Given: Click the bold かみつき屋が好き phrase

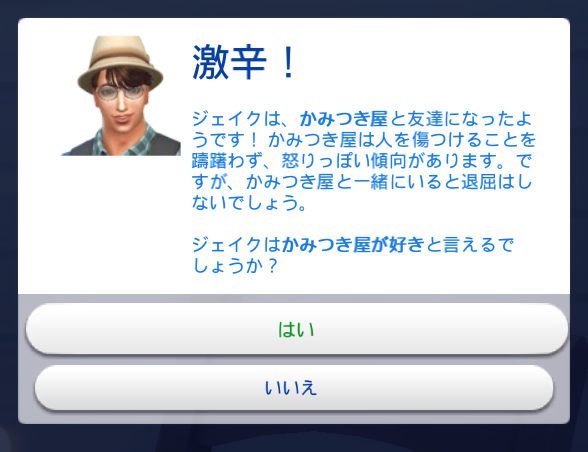Looking at the screenshot, I should [353, 245].
